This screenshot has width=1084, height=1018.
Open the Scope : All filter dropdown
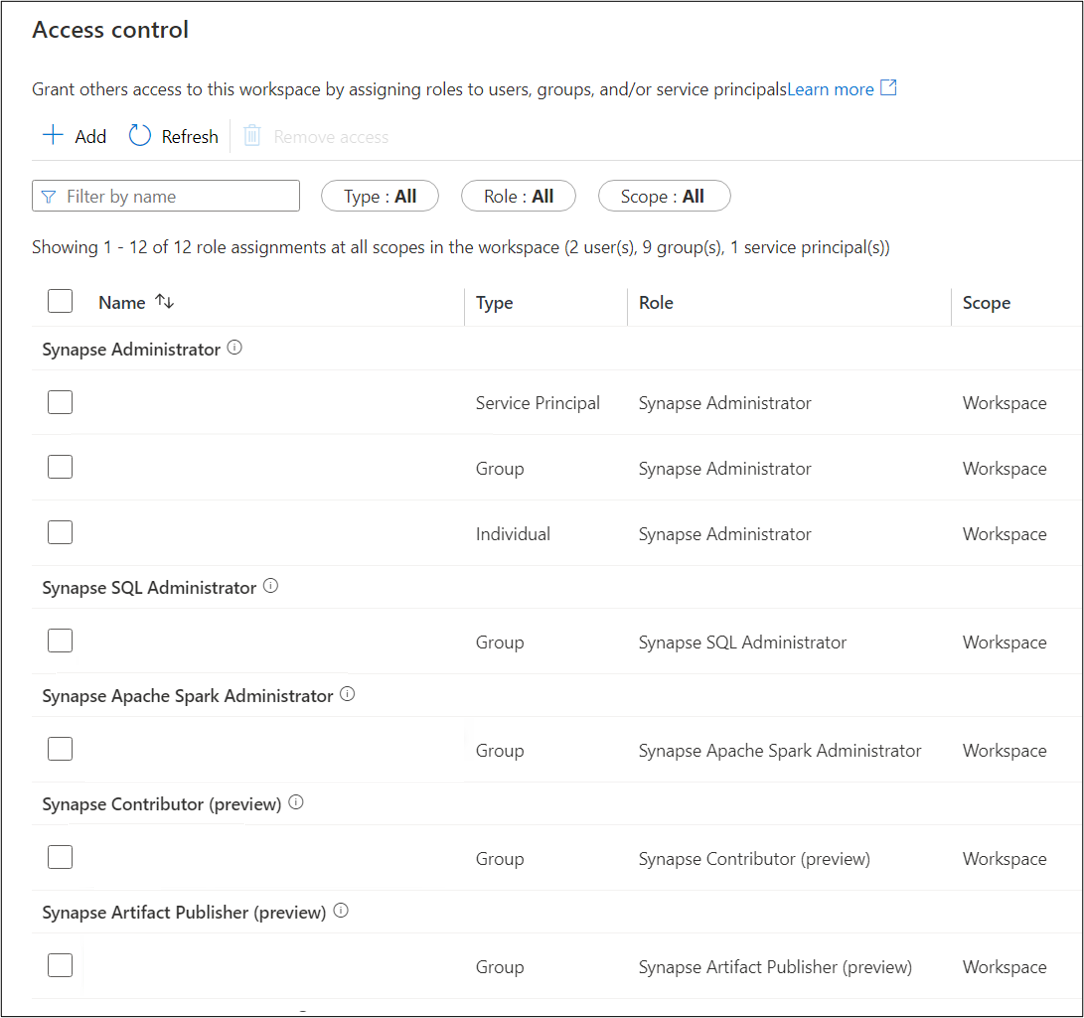coord(664,197)
